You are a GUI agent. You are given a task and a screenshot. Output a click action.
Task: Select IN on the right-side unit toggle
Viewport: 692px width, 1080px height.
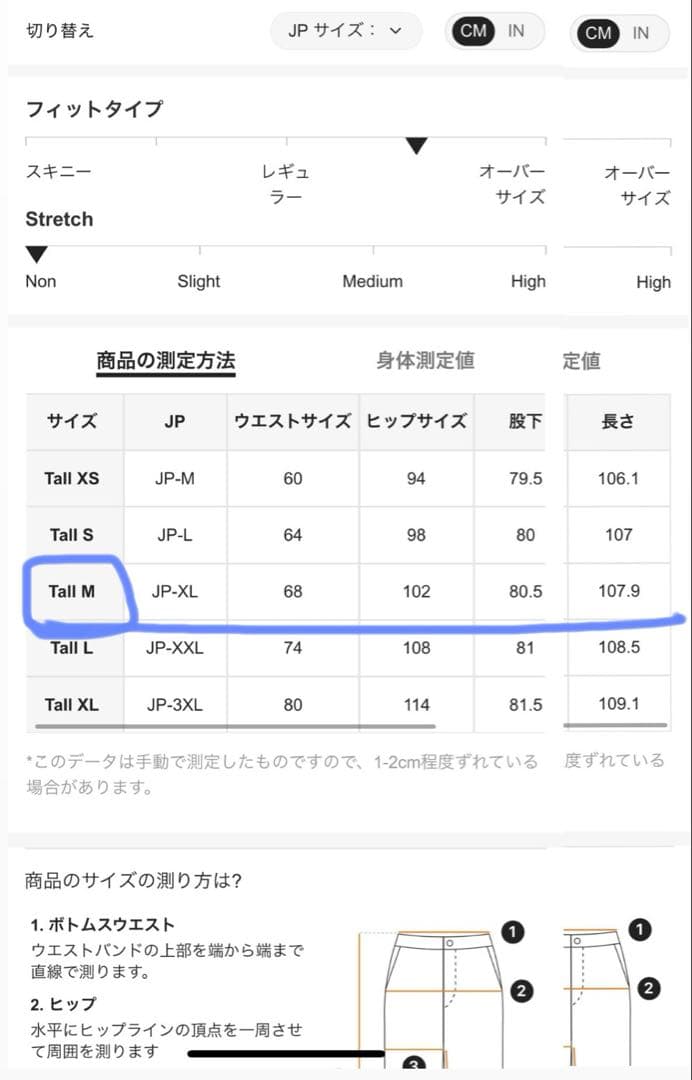[x=641, y=33]
